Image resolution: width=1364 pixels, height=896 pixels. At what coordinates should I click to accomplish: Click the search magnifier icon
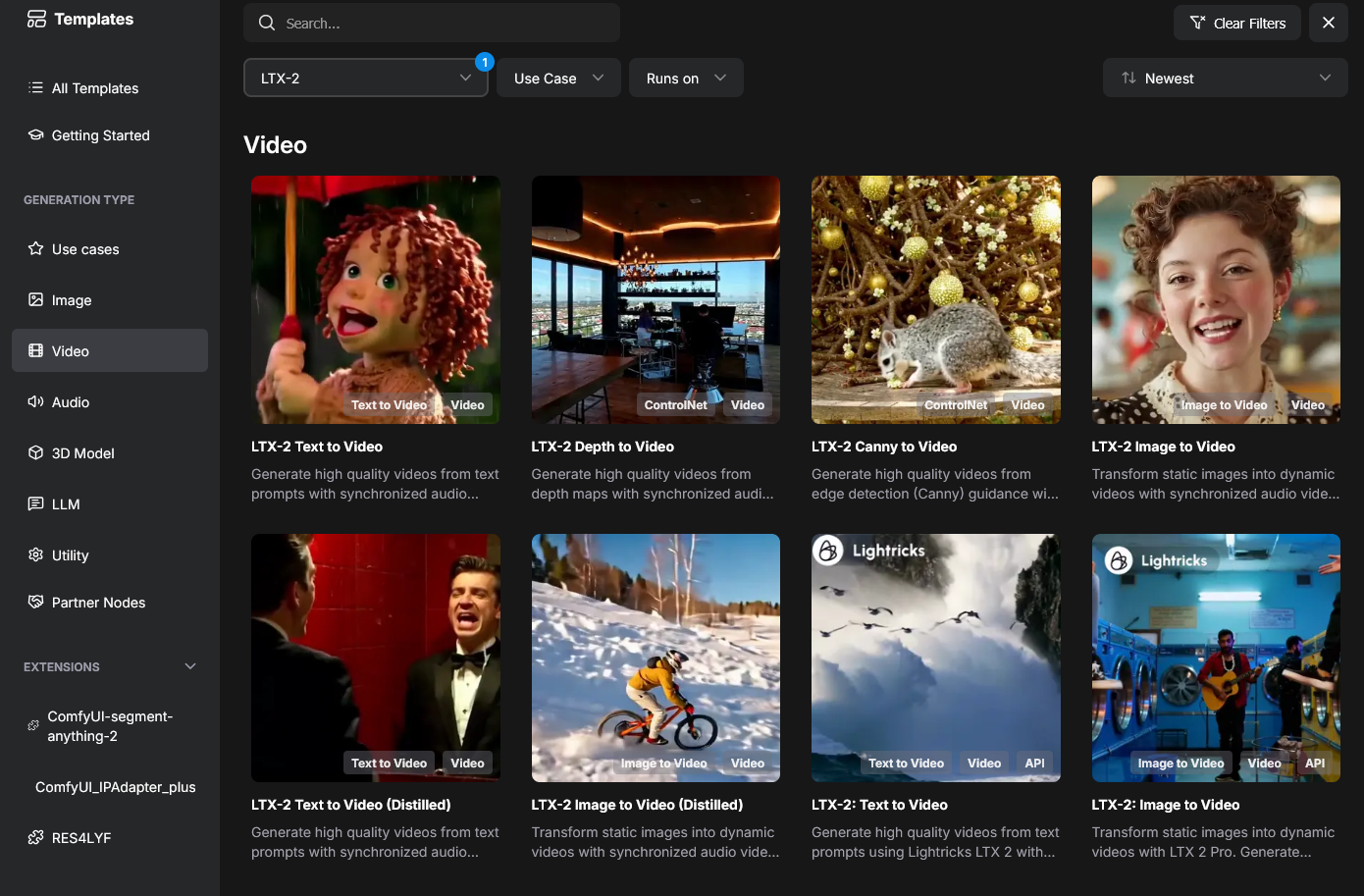click(x=266, y=23)
